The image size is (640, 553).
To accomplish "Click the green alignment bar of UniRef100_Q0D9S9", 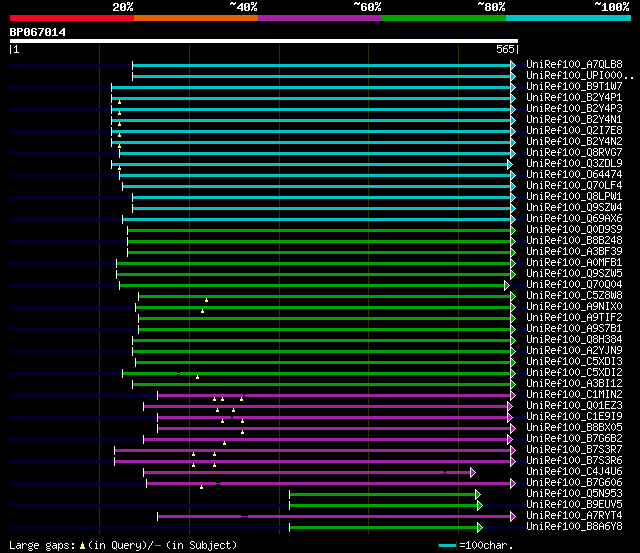I will [321, 231].
